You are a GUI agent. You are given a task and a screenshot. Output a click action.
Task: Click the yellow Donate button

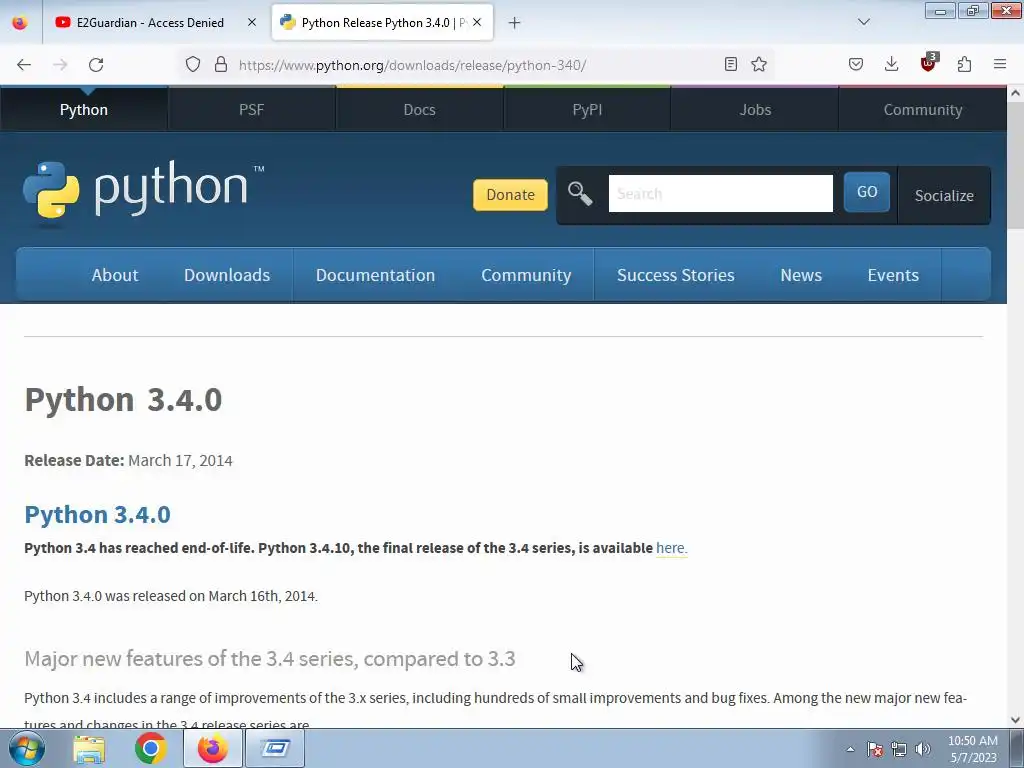tap(510, 195)
